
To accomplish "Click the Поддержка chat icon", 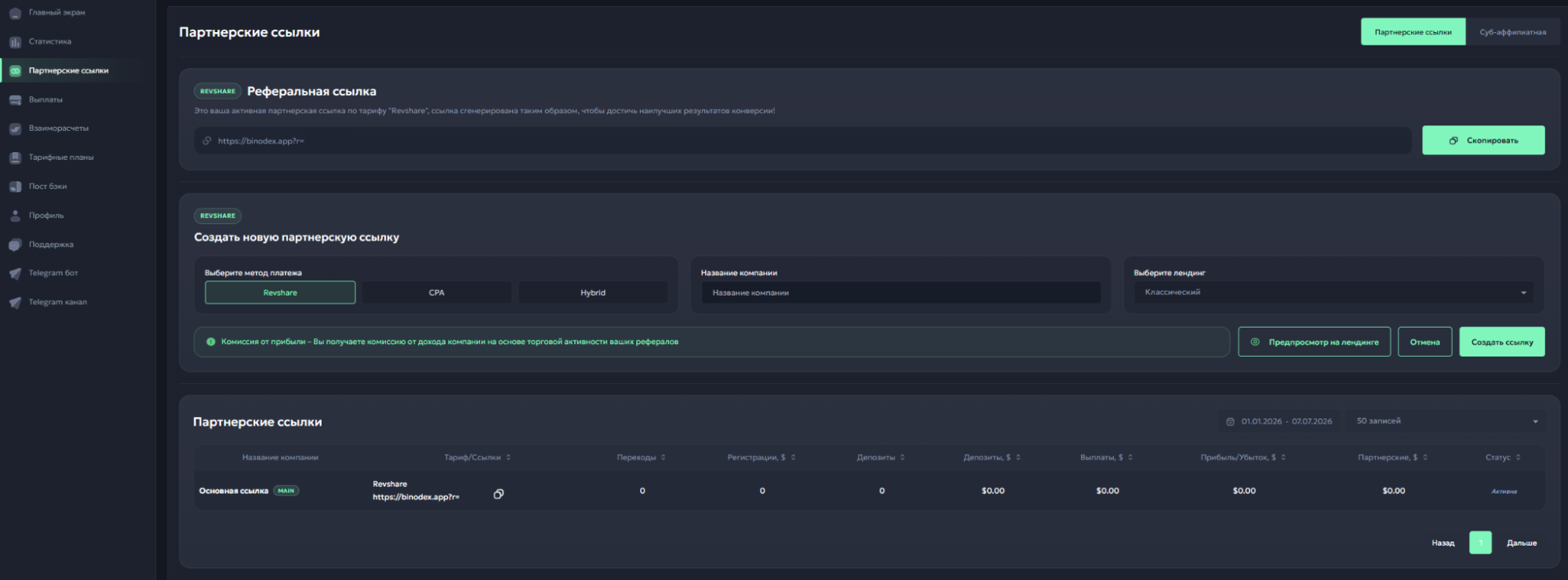I will (x=15, y=245).
